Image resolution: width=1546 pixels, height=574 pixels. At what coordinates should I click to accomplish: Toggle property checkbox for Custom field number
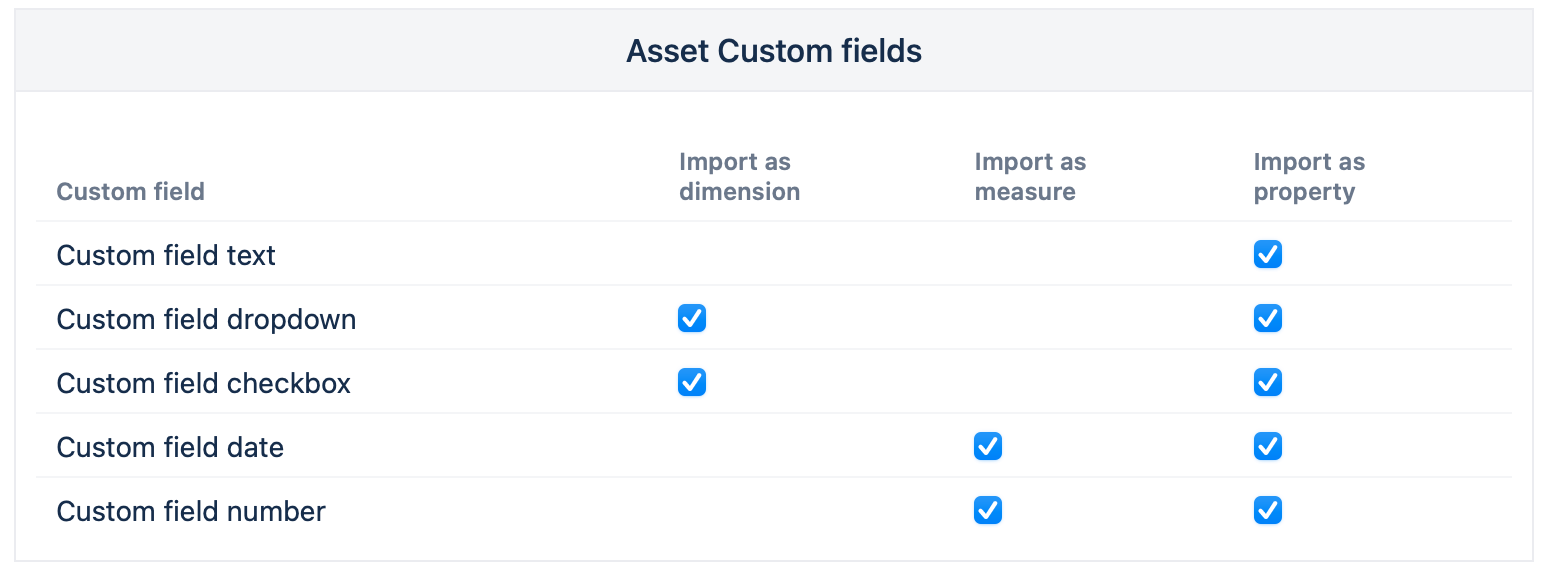click(x=1267, y=511)
